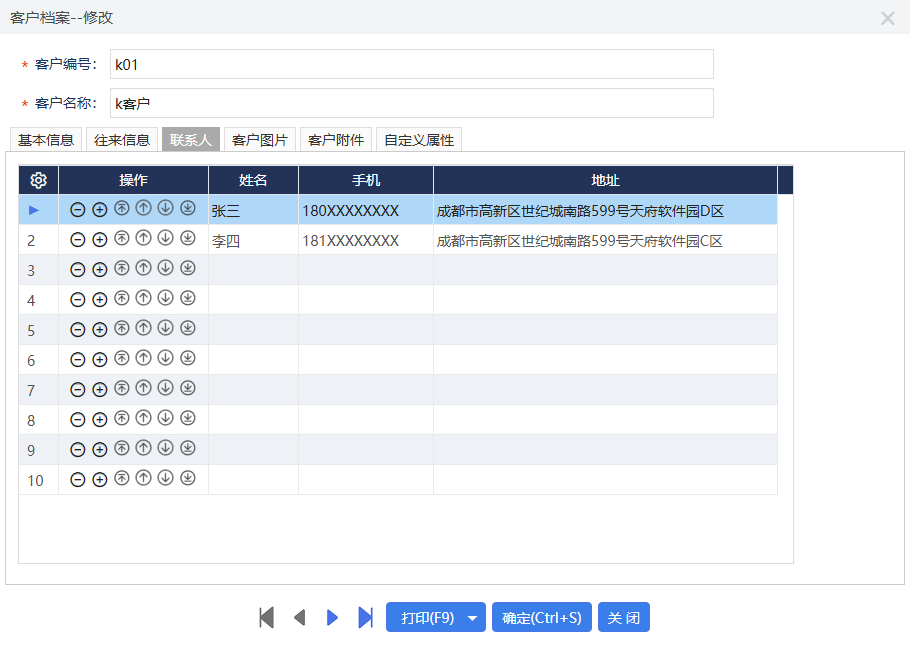Image resolution: width=910 pixels, height=645 pixels.
Task: Delete row of contact 张三 with minus icon
Action: [x=77, y=210]
